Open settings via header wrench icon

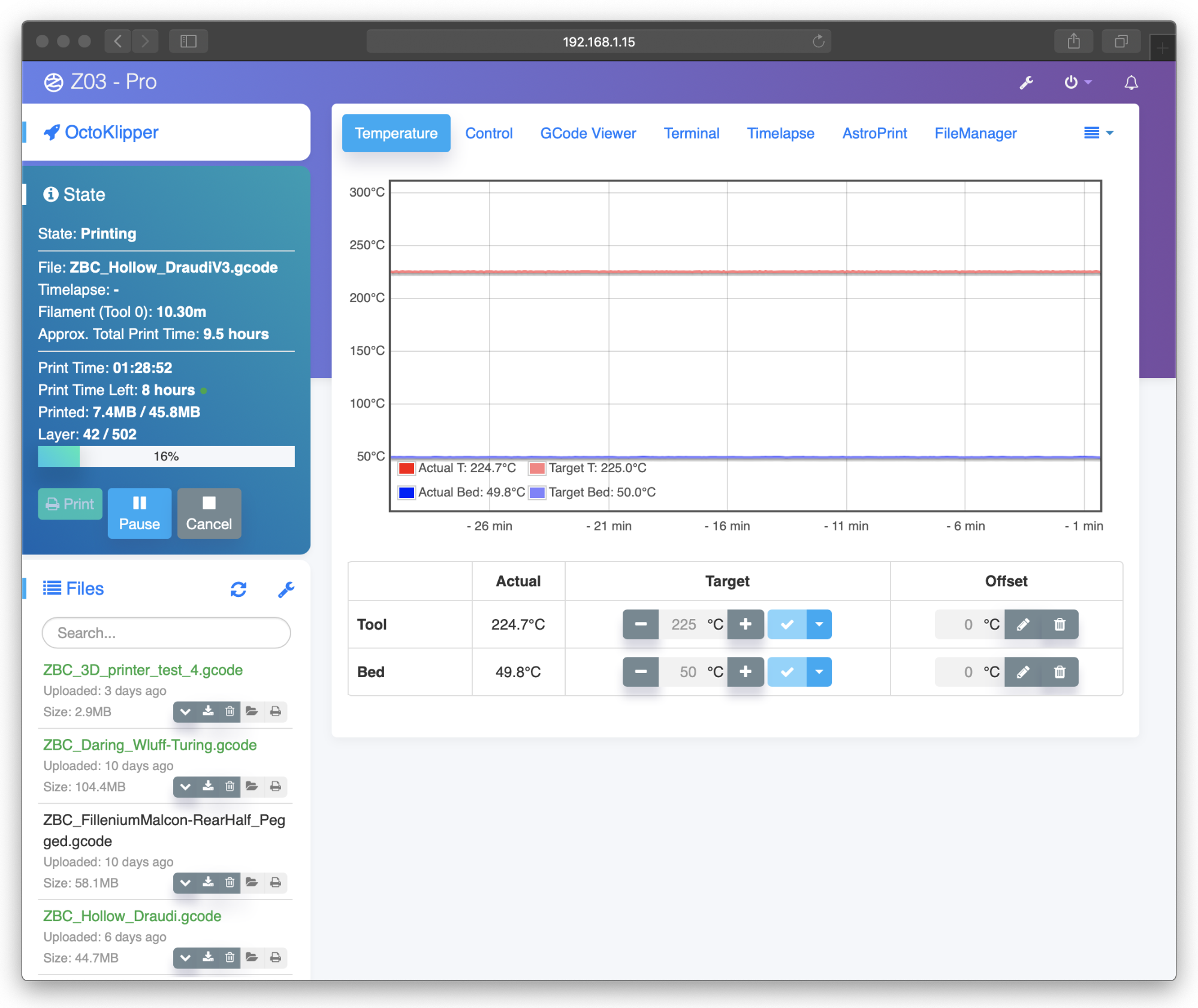coord(1026,83)
